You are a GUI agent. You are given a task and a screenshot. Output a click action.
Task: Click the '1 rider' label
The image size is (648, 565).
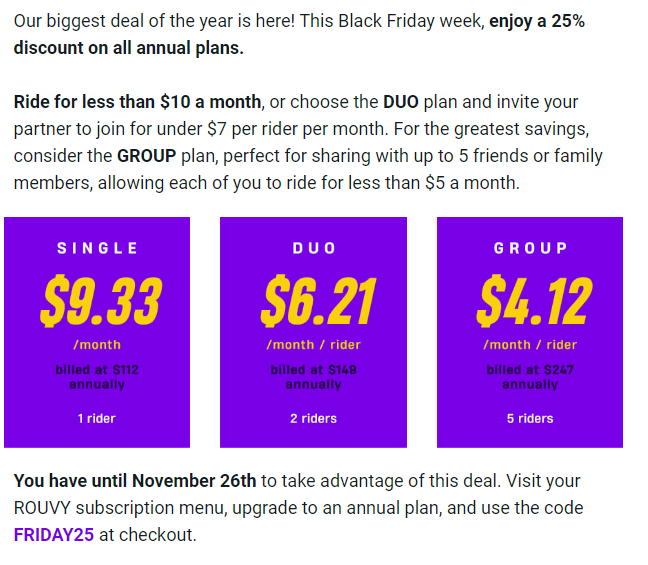97,418
